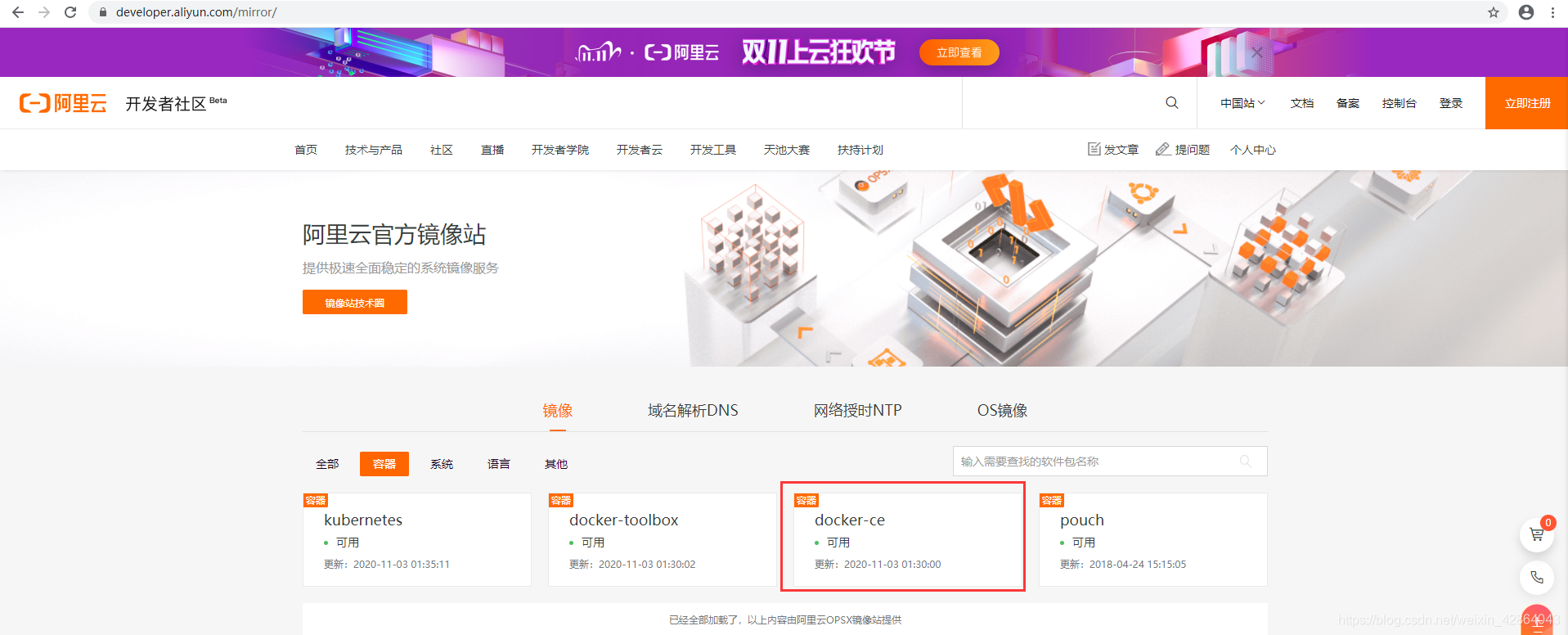Open the pouch mirror card
The image size is (1568, 635).
point(1153,539)
